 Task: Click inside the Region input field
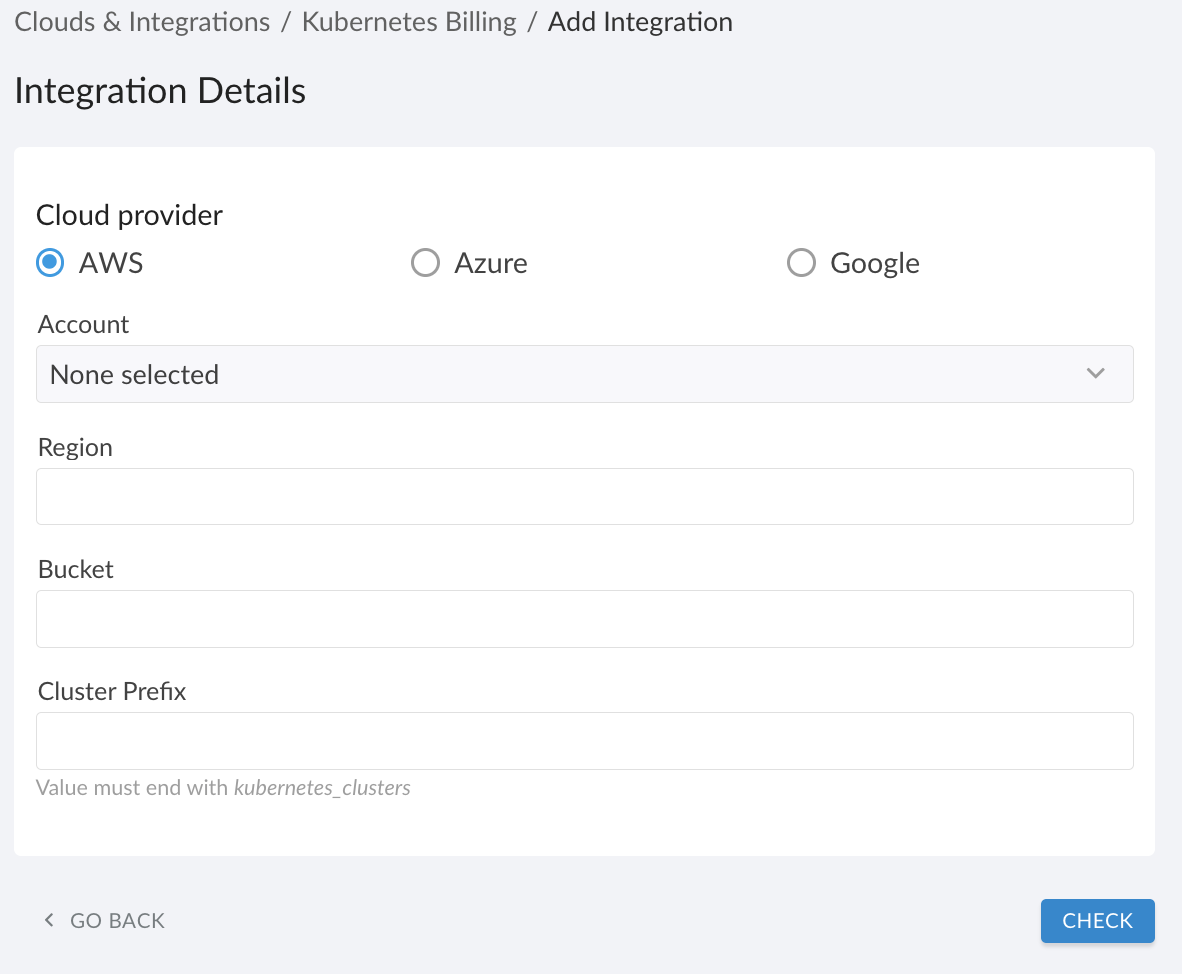point(584,496)
